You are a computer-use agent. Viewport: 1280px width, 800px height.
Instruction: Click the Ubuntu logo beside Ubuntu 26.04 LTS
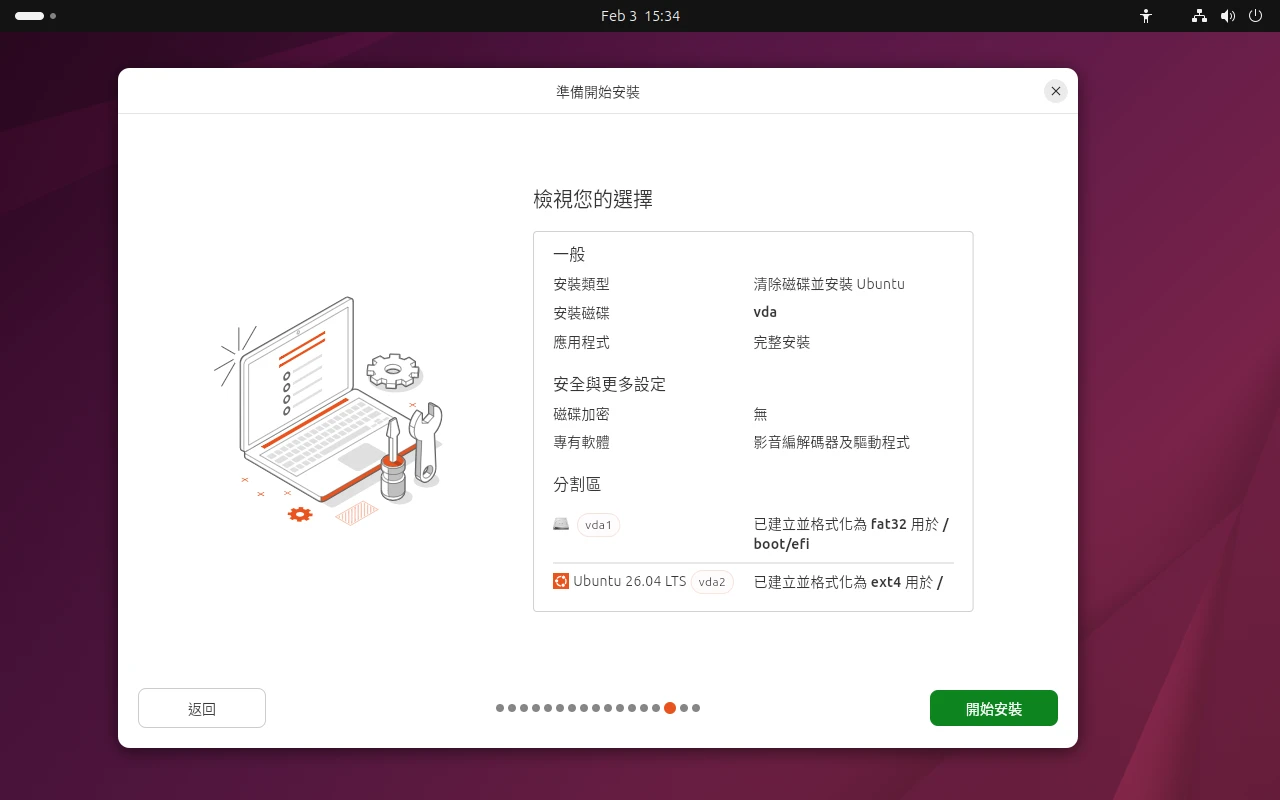coord(561,581)
